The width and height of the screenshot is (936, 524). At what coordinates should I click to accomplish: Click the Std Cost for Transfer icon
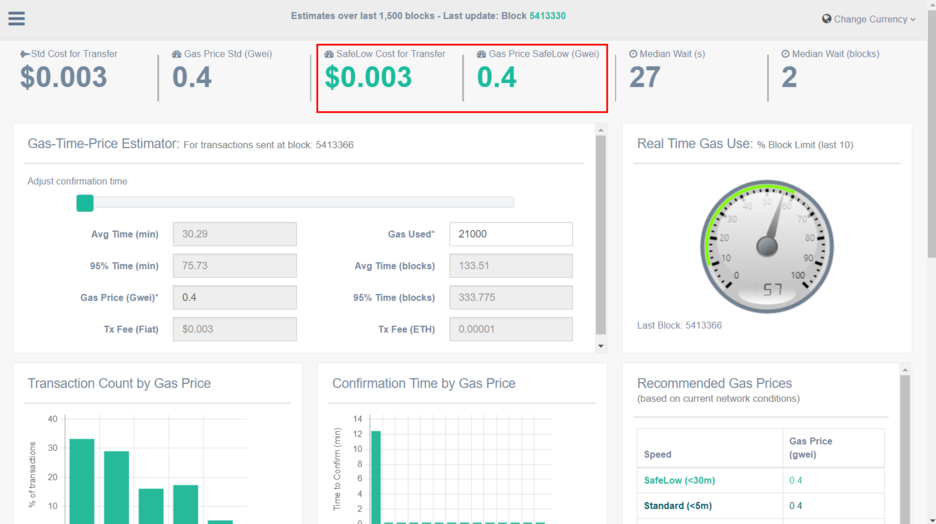click(24, 54)
